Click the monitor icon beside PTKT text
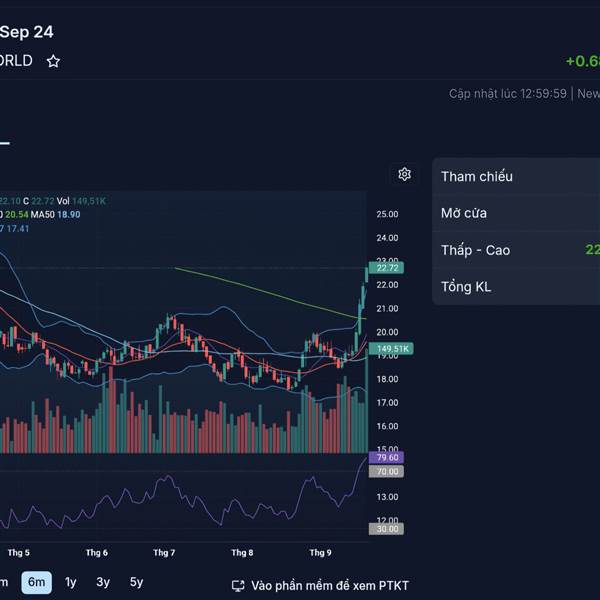600x600 pixels. click(238, 586)
